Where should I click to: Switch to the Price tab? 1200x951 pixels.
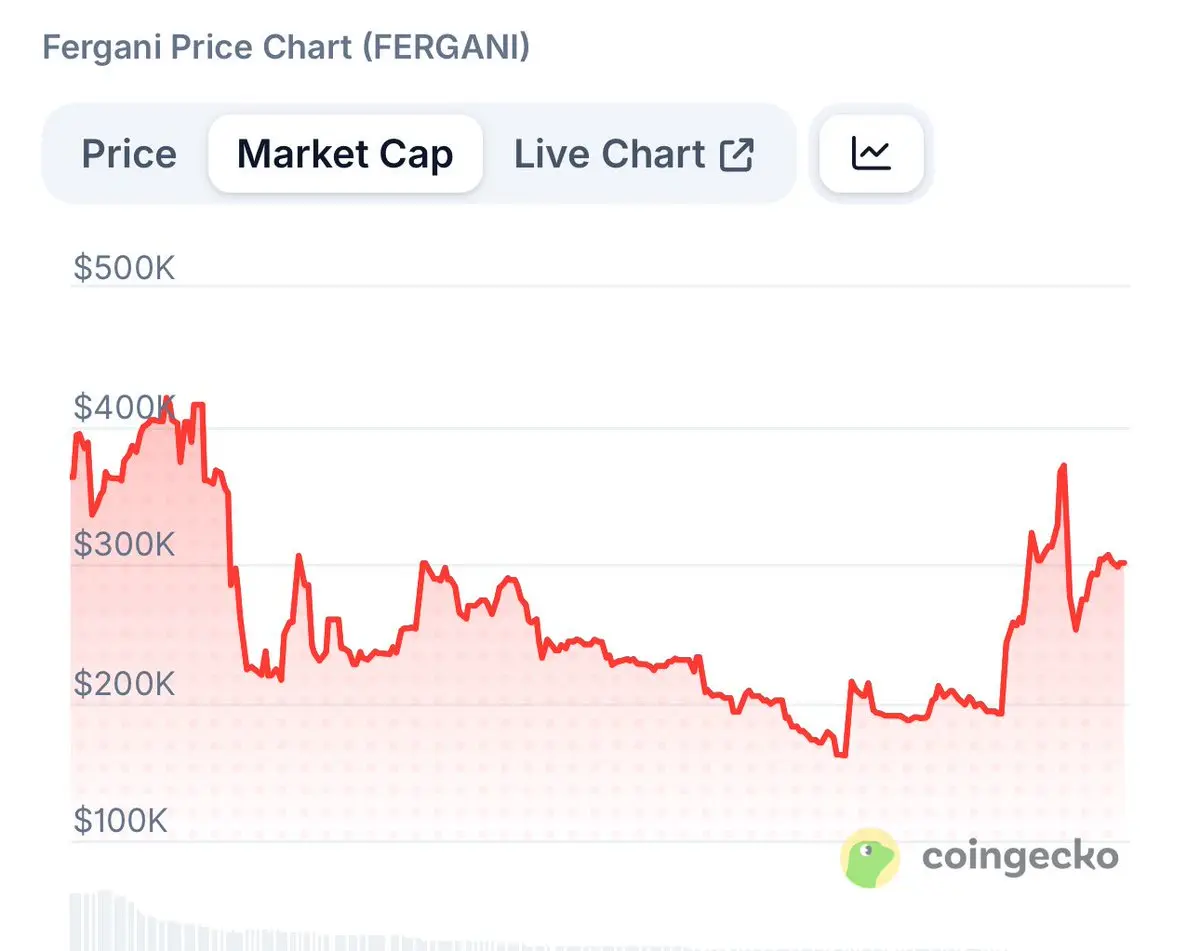pyautogui.click(x=129, y=155)
